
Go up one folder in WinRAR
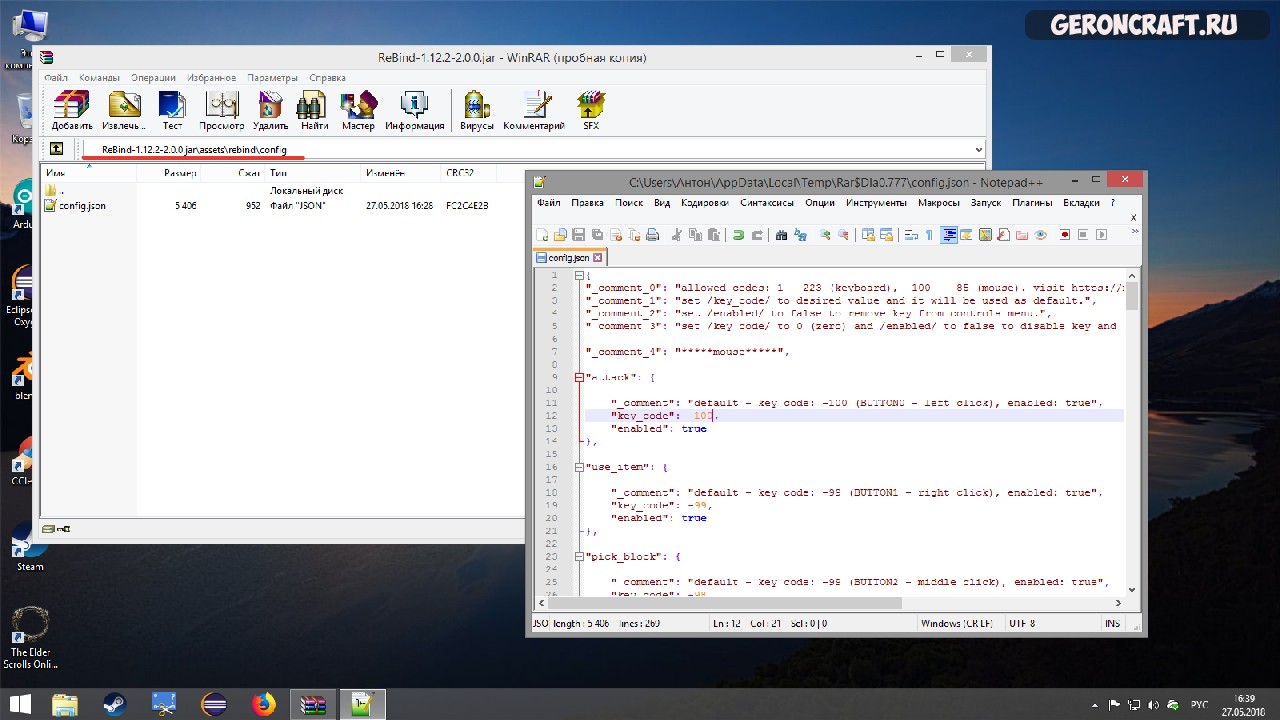pyautogui.click(x=57, y=149)
